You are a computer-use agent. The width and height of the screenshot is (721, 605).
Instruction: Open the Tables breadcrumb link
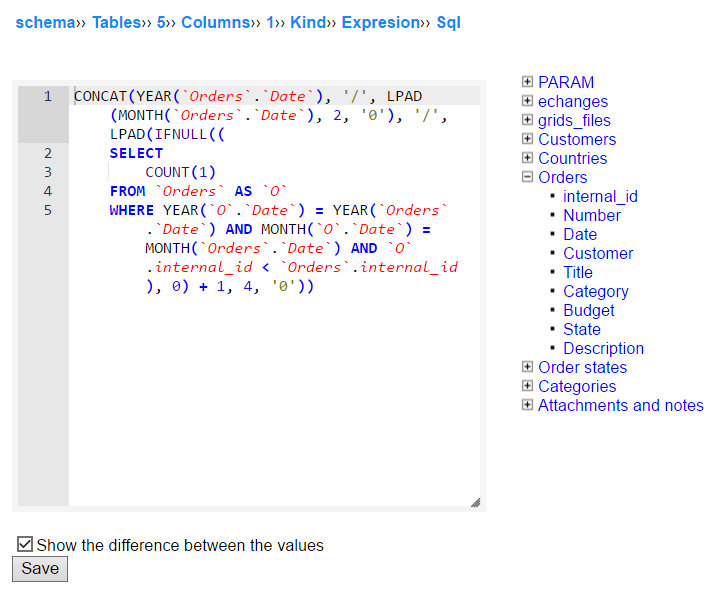coord(116,23)
